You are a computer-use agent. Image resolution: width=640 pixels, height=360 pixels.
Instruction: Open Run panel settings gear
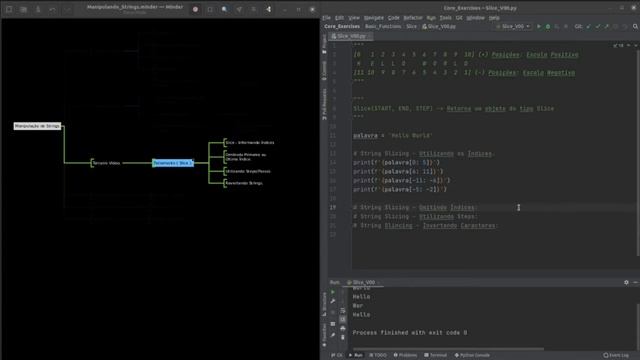tap(626, 282)
